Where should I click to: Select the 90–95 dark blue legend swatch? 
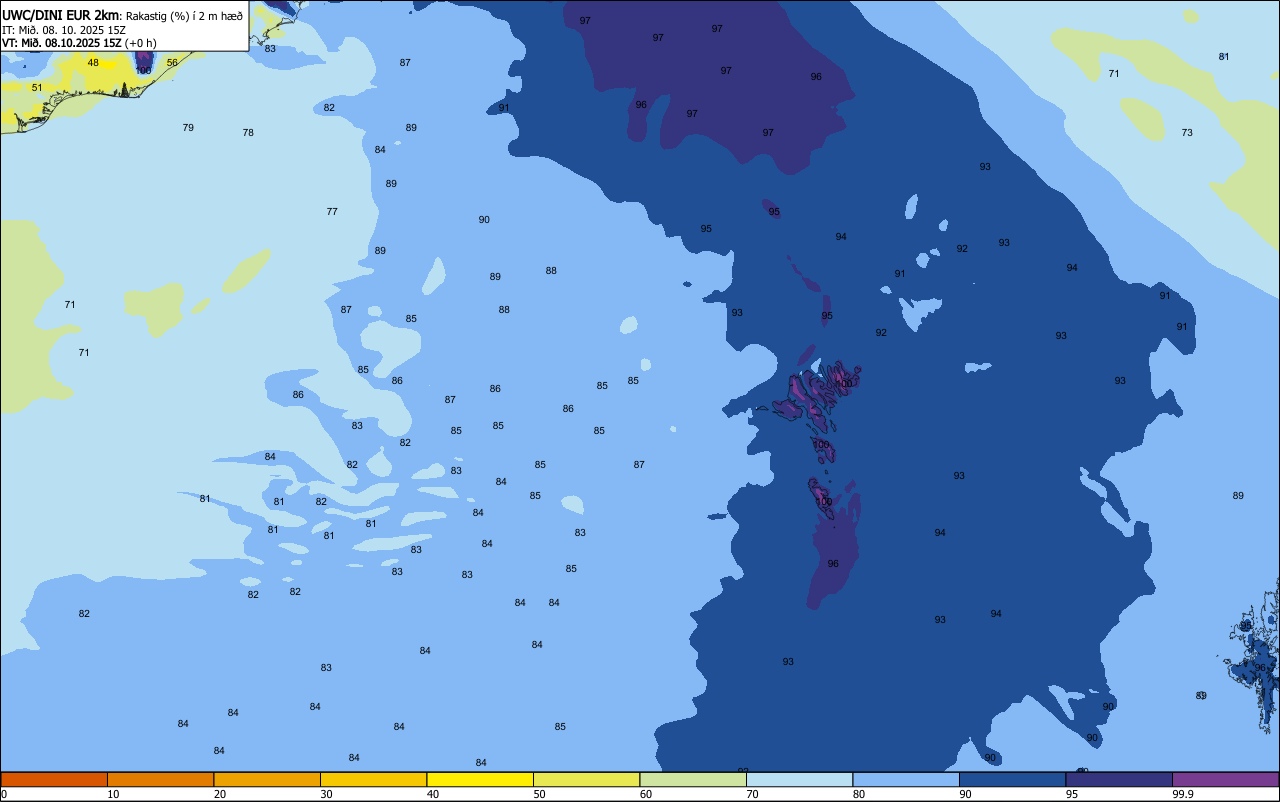[x=1012, y=779]
